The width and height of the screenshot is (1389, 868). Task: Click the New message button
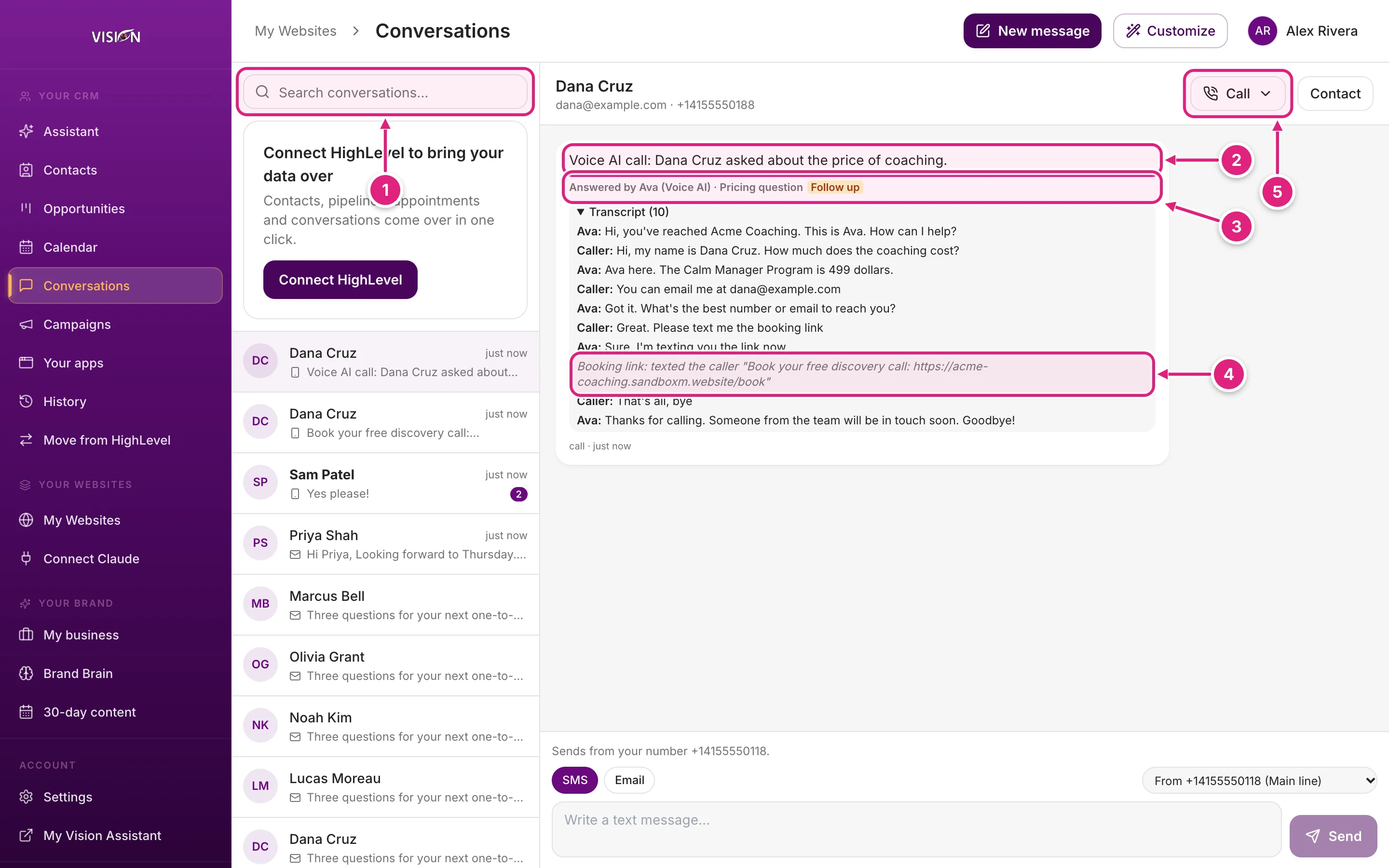click(1032, 31)
